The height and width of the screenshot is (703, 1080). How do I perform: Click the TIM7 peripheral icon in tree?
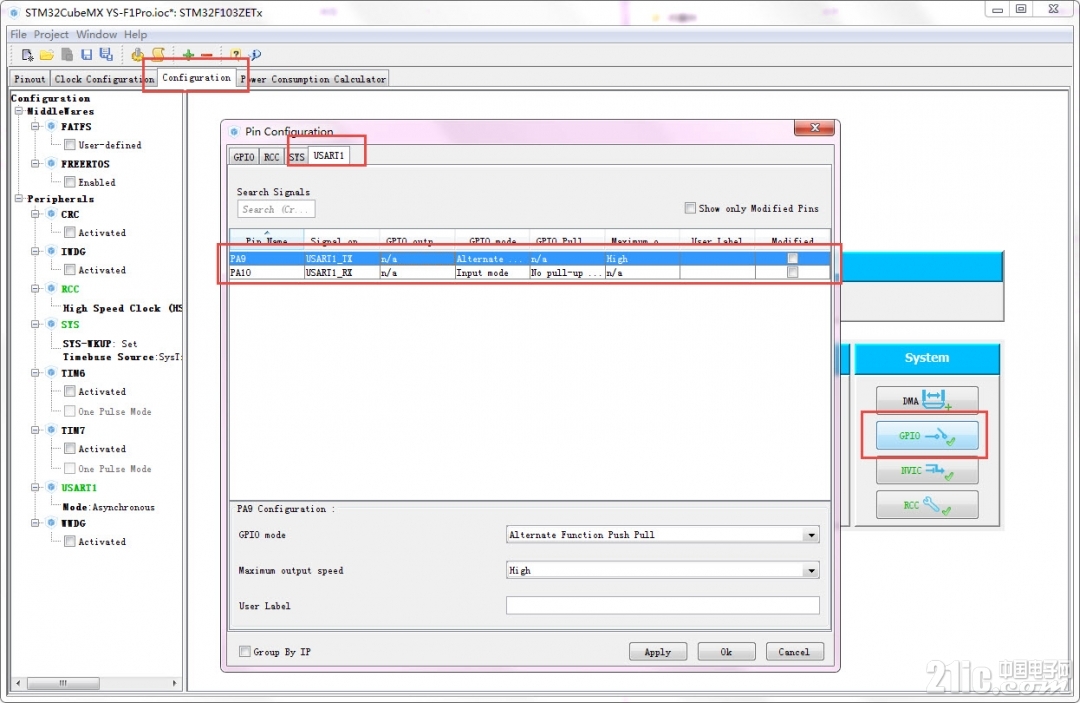pyautogui.click(x=51, y=430)
